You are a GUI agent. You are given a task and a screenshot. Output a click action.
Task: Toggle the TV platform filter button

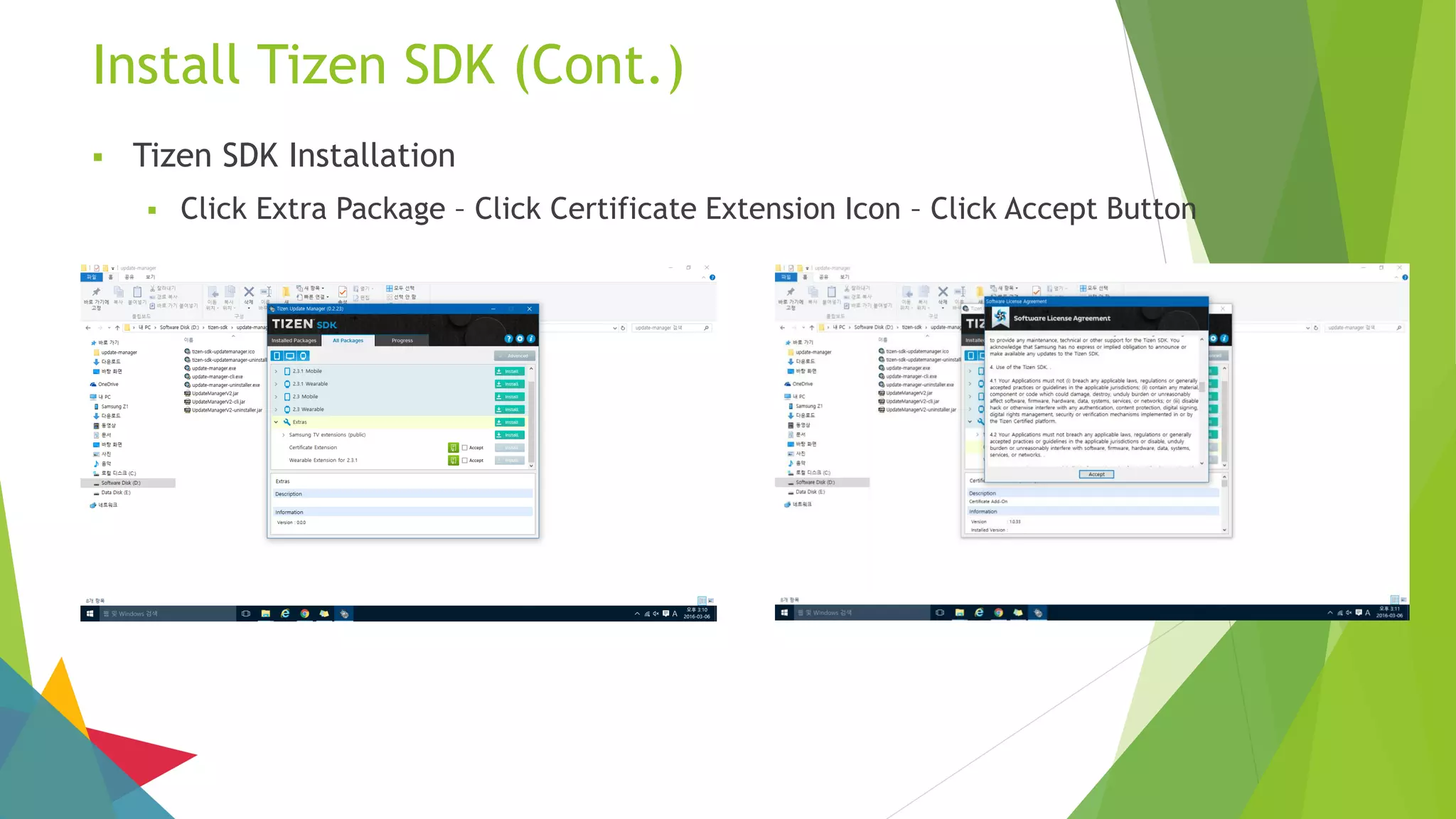tap(290, 355)
